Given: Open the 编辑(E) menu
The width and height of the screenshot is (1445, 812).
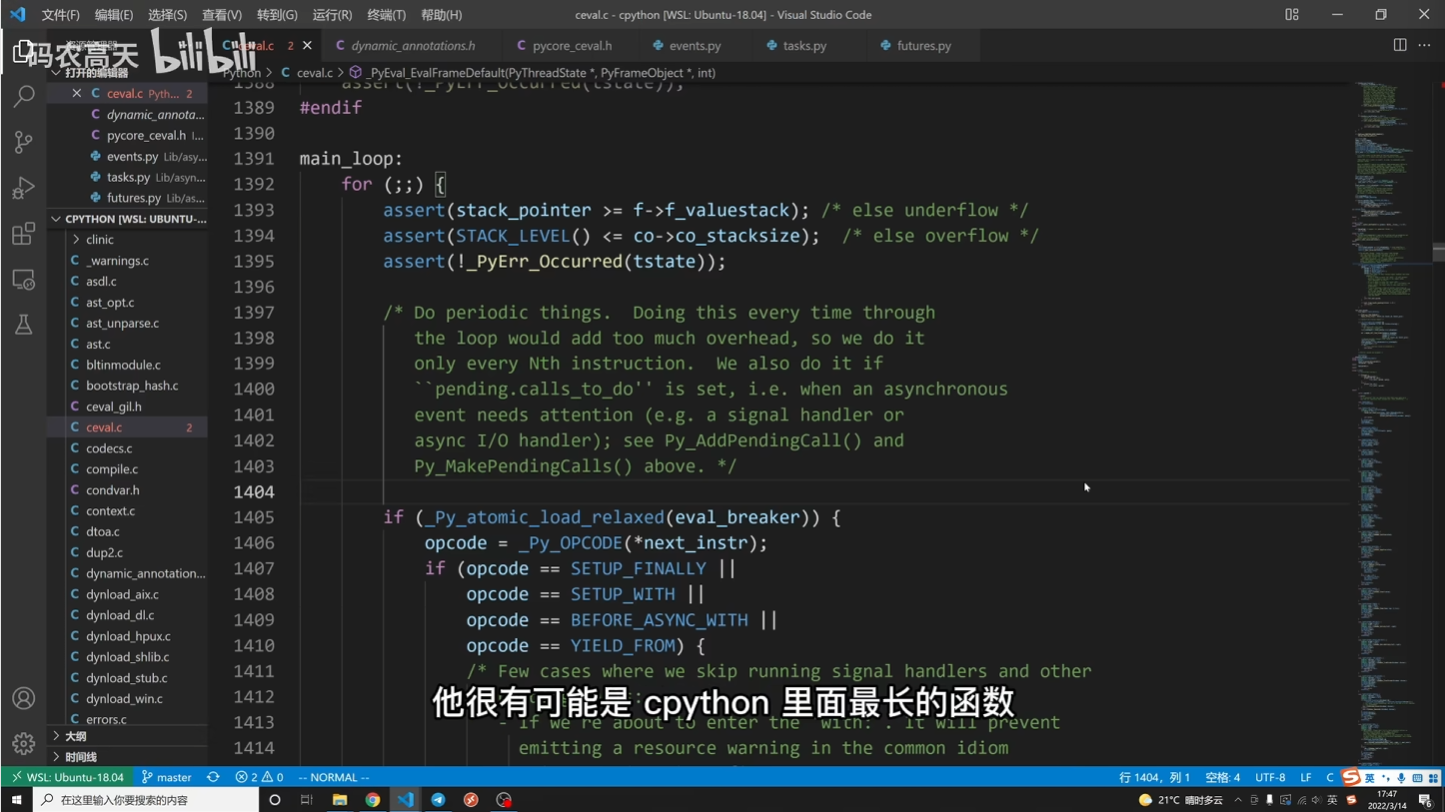Looking at the screenshot, I should click(x=113, y=15).
